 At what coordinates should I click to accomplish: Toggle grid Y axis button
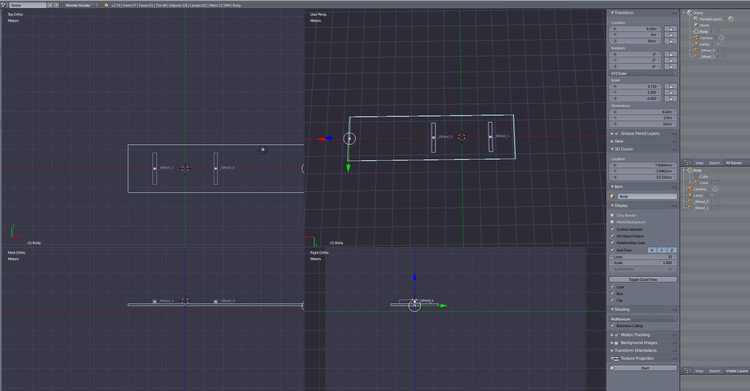pyautogui.click(x=662, y=250)
